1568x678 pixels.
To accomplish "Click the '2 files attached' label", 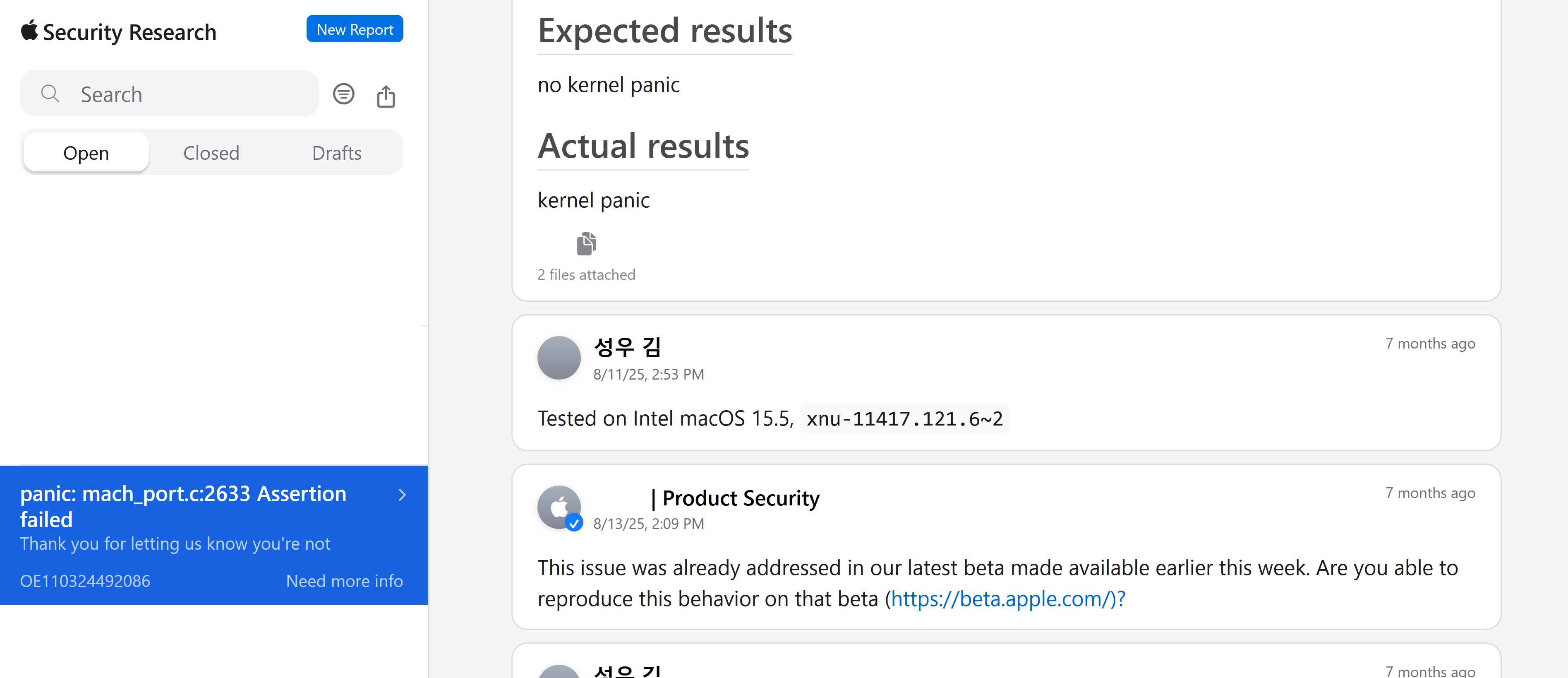I will 586,275.
